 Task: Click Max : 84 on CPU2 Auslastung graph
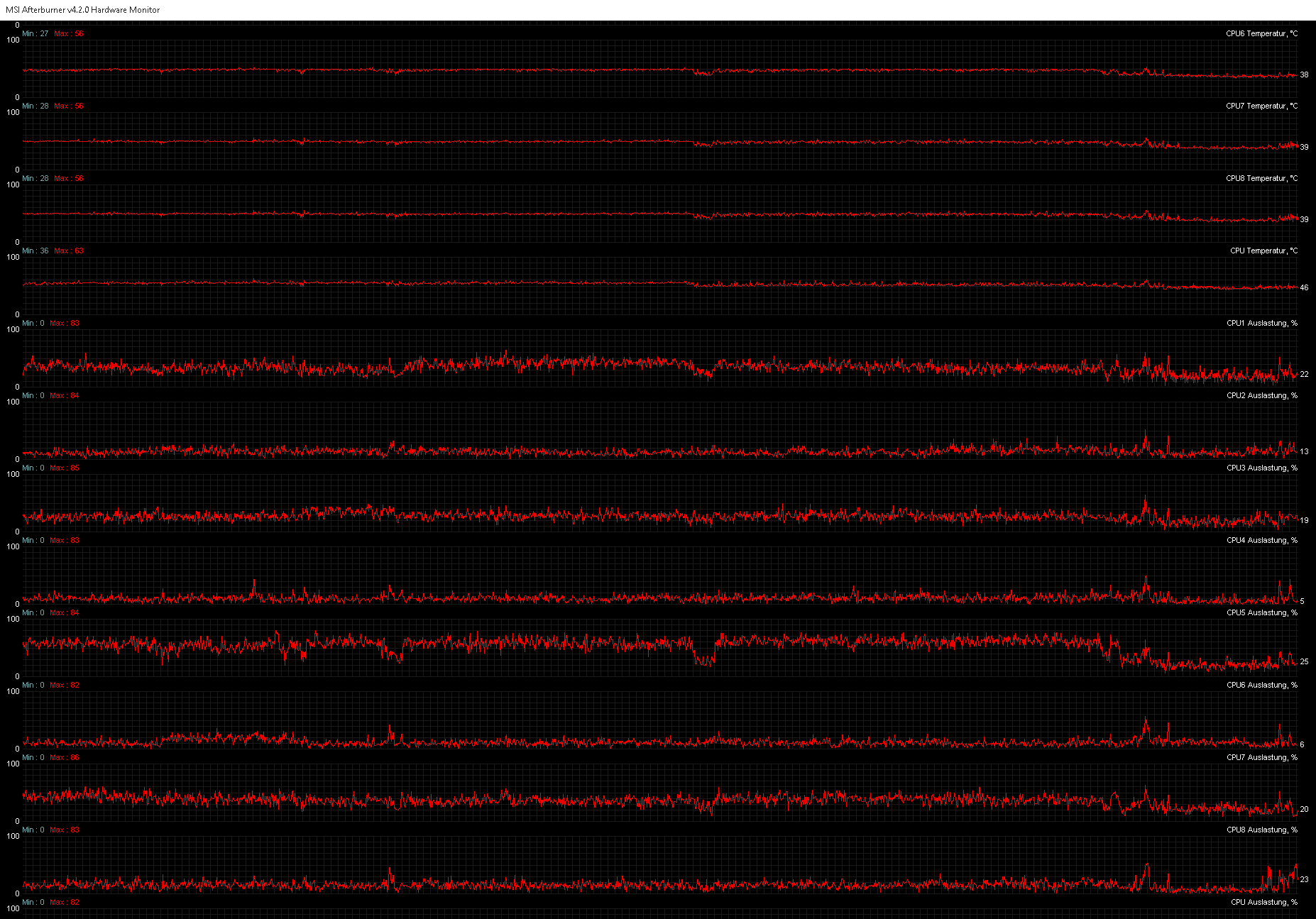[65, 395]
